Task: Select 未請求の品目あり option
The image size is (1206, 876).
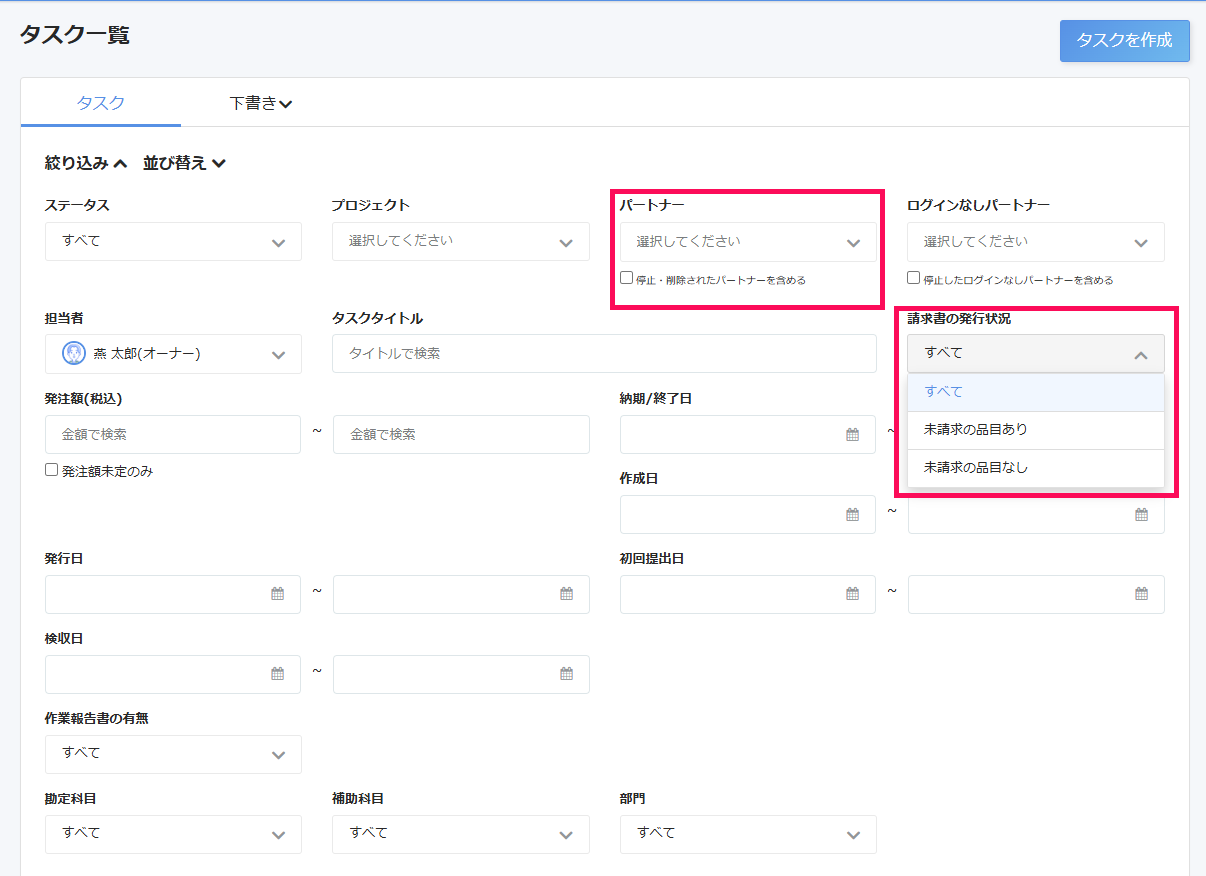Action: coord(1036,430)
